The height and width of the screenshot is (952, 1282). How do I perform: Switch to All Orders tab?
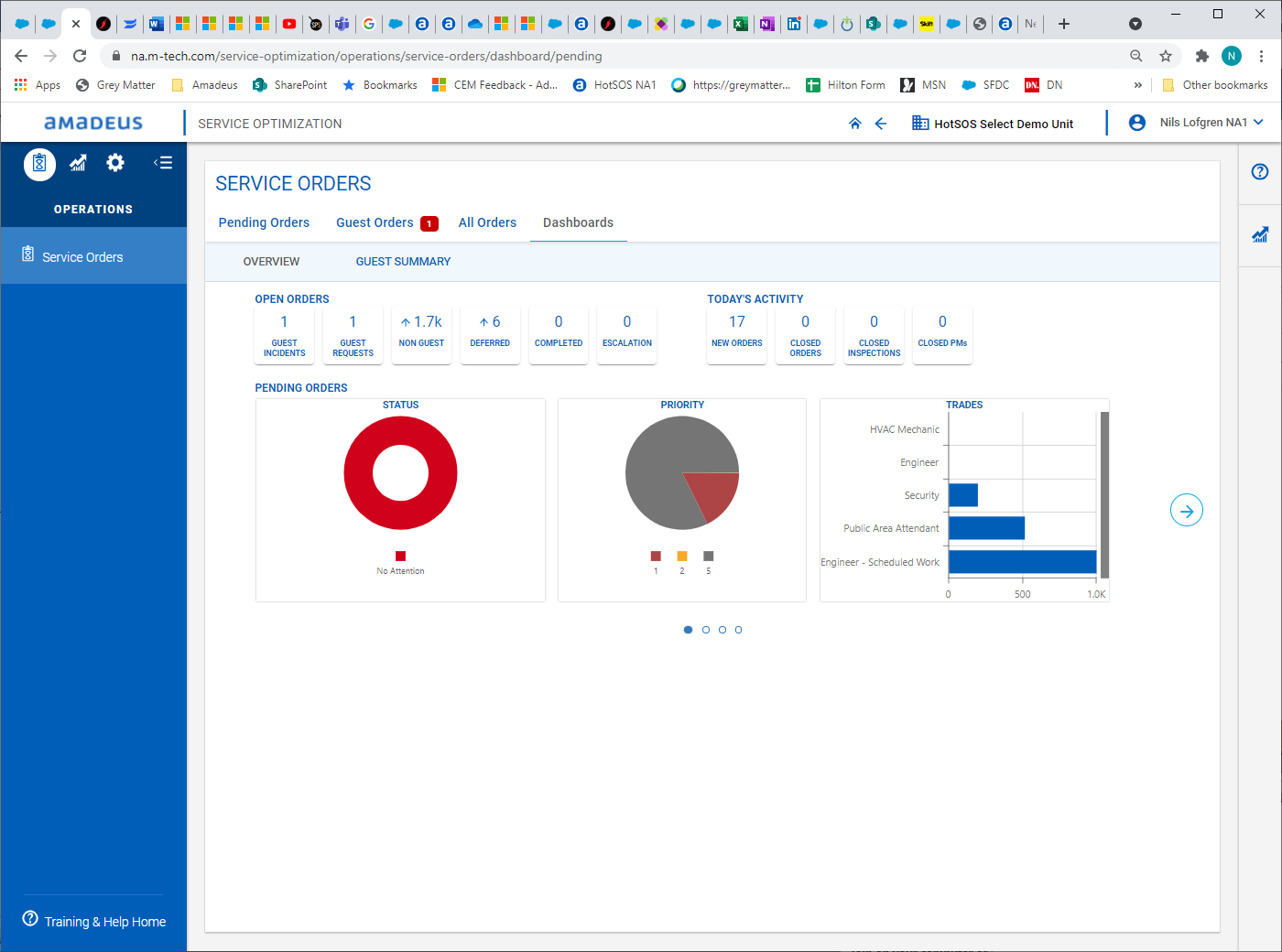coord(487,222)
